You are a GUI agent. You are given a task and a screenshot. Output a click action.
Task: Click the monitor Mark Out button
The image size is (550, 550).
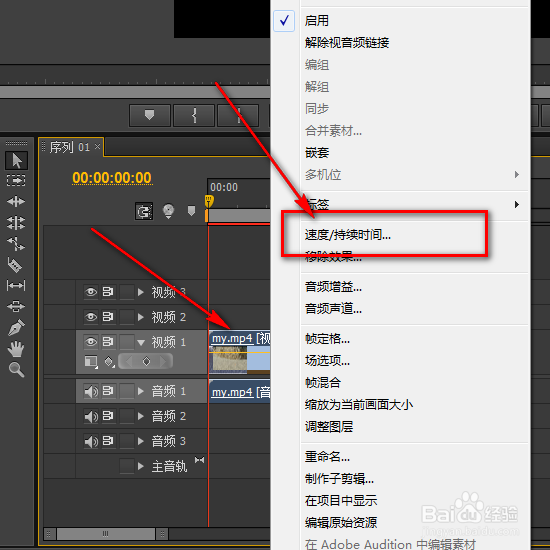point(238,115)
